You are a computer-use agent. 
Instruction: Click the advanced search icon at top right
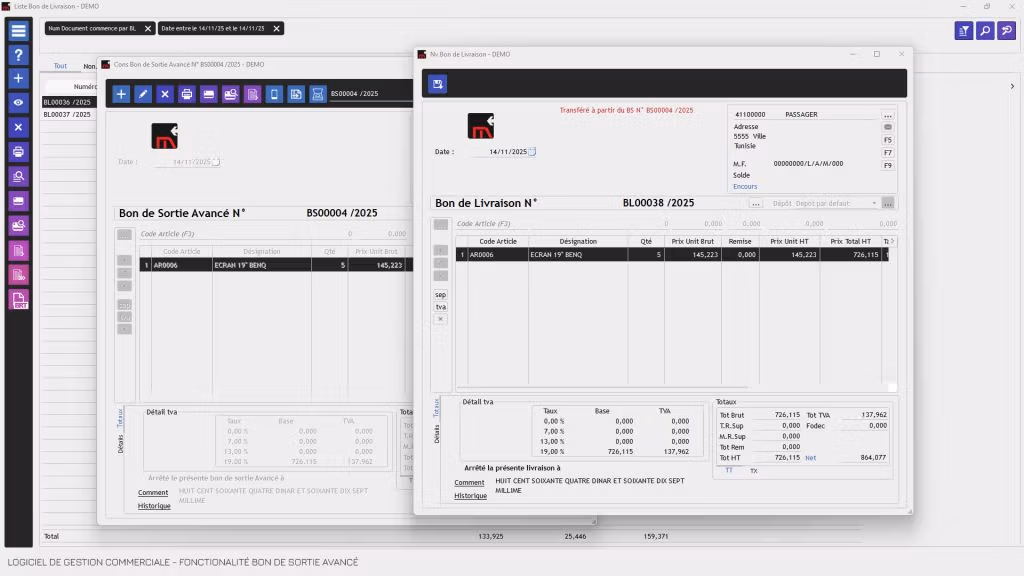[x=1007, y=31]
